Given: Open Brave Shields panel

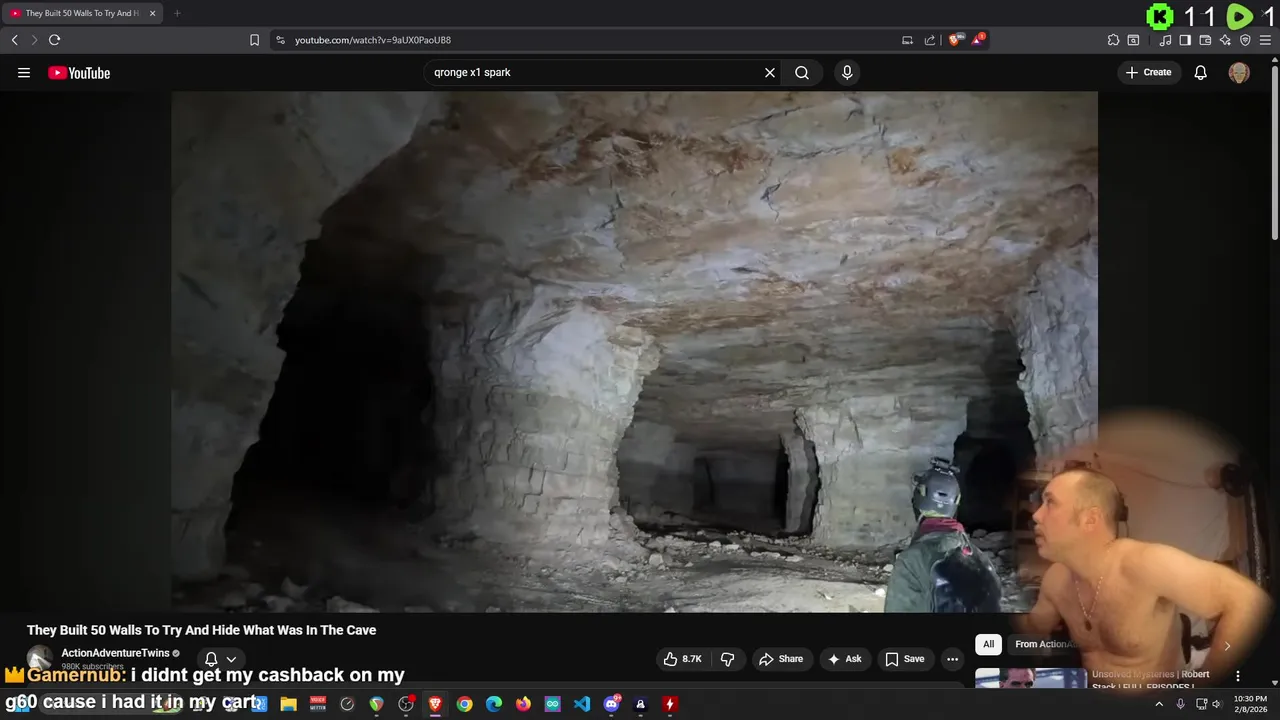Looking at the screenshot, I should [x=956, y=40].
